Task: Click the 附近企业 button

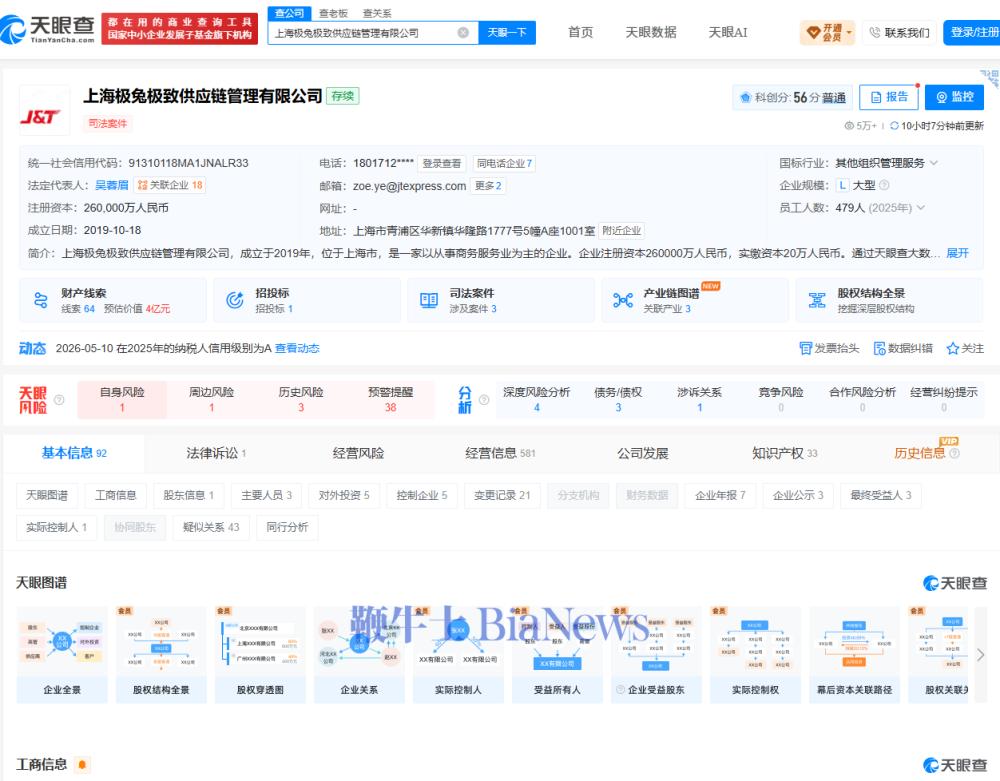Action: pos(622,230)
